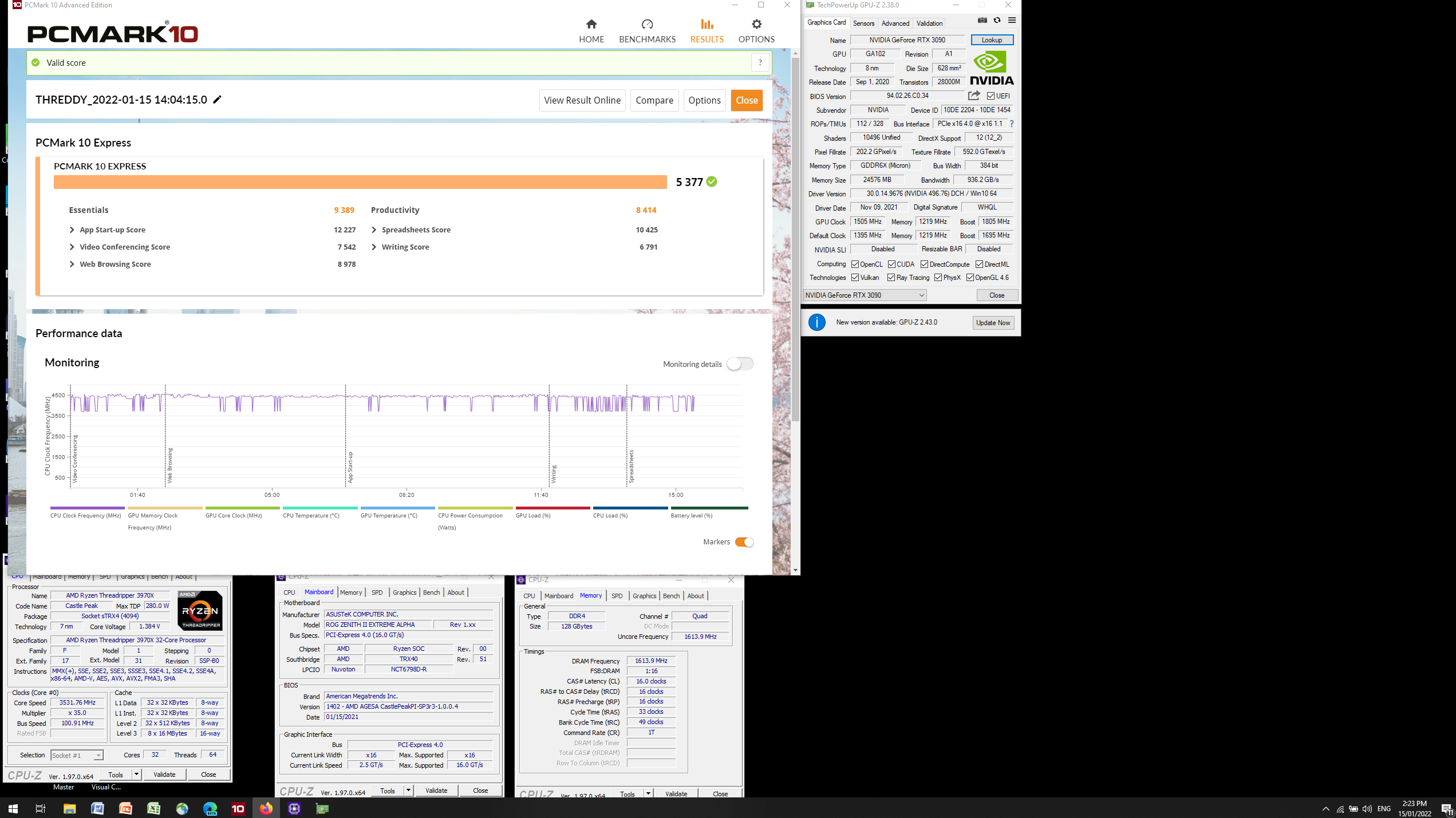Click Lookup button in GPU-Z
The image size is (1456, 818).
[992, 40]
